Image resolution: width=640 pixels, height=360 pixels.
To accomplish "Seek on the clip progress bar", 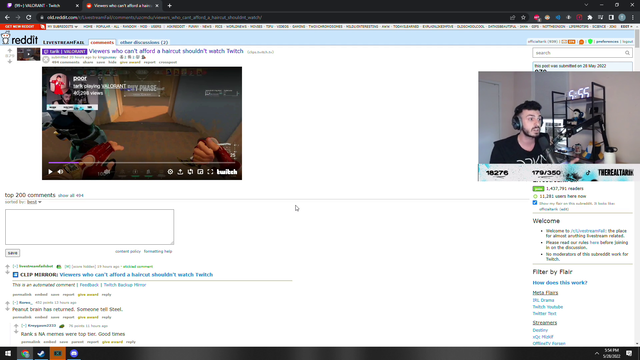I will (142, 162).
